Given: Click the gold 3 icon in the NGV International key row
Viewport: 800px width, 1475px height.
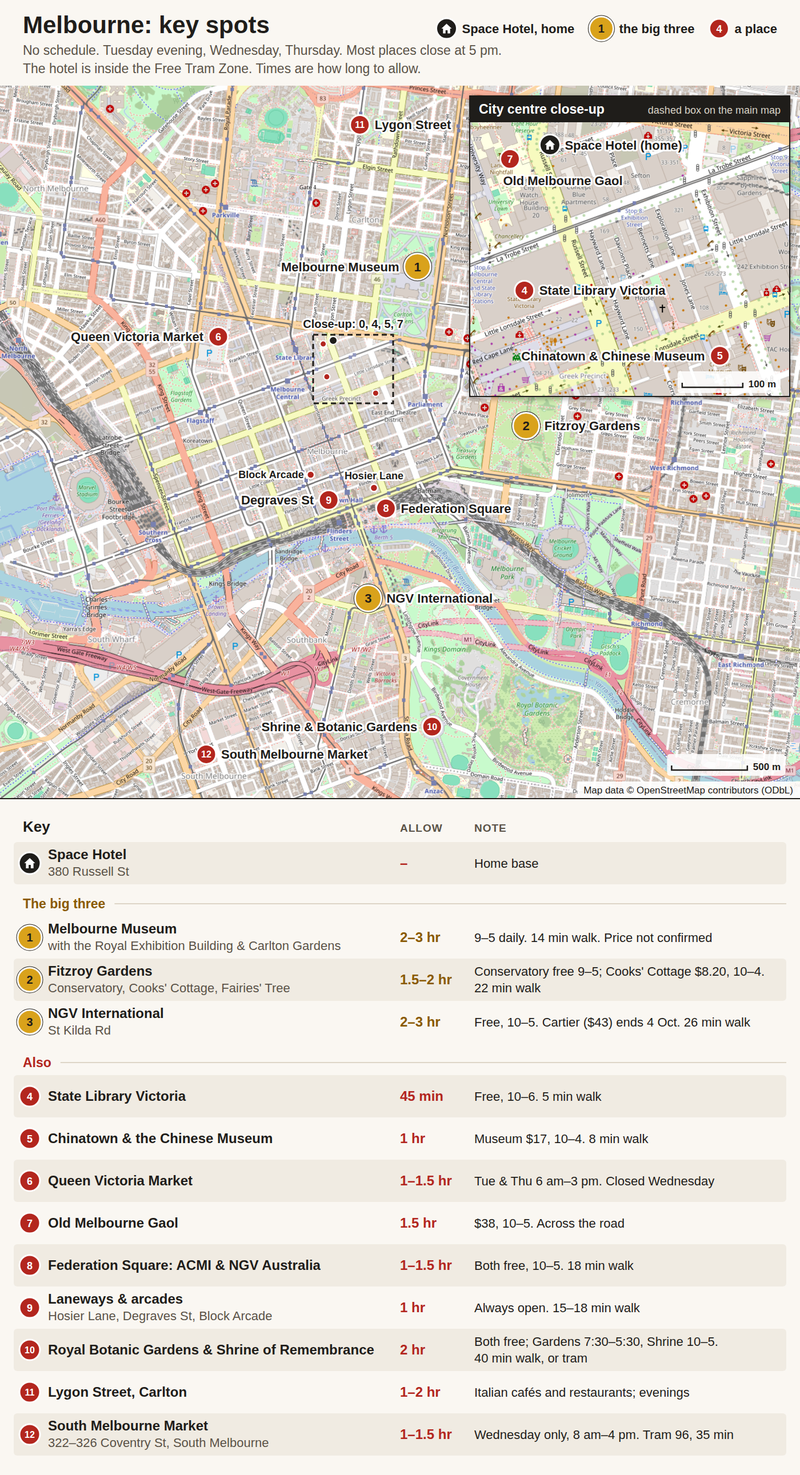Looking at the screenshot, I should coord(30,1021).
